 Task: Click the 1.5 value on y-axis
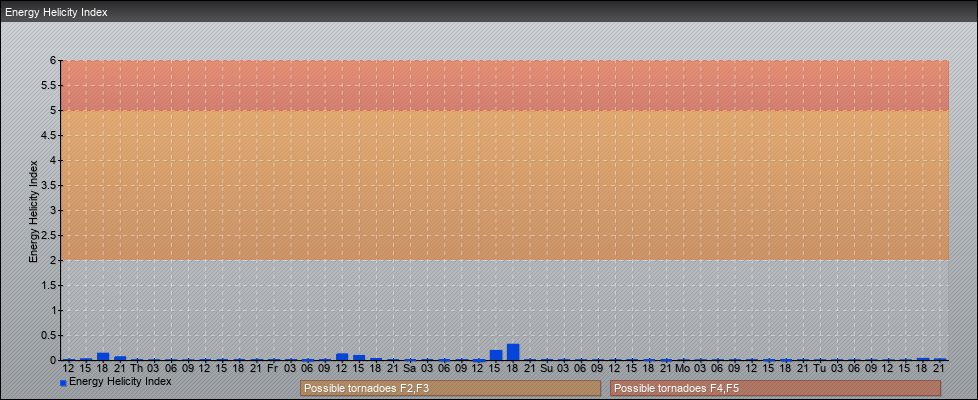(49, 285)
